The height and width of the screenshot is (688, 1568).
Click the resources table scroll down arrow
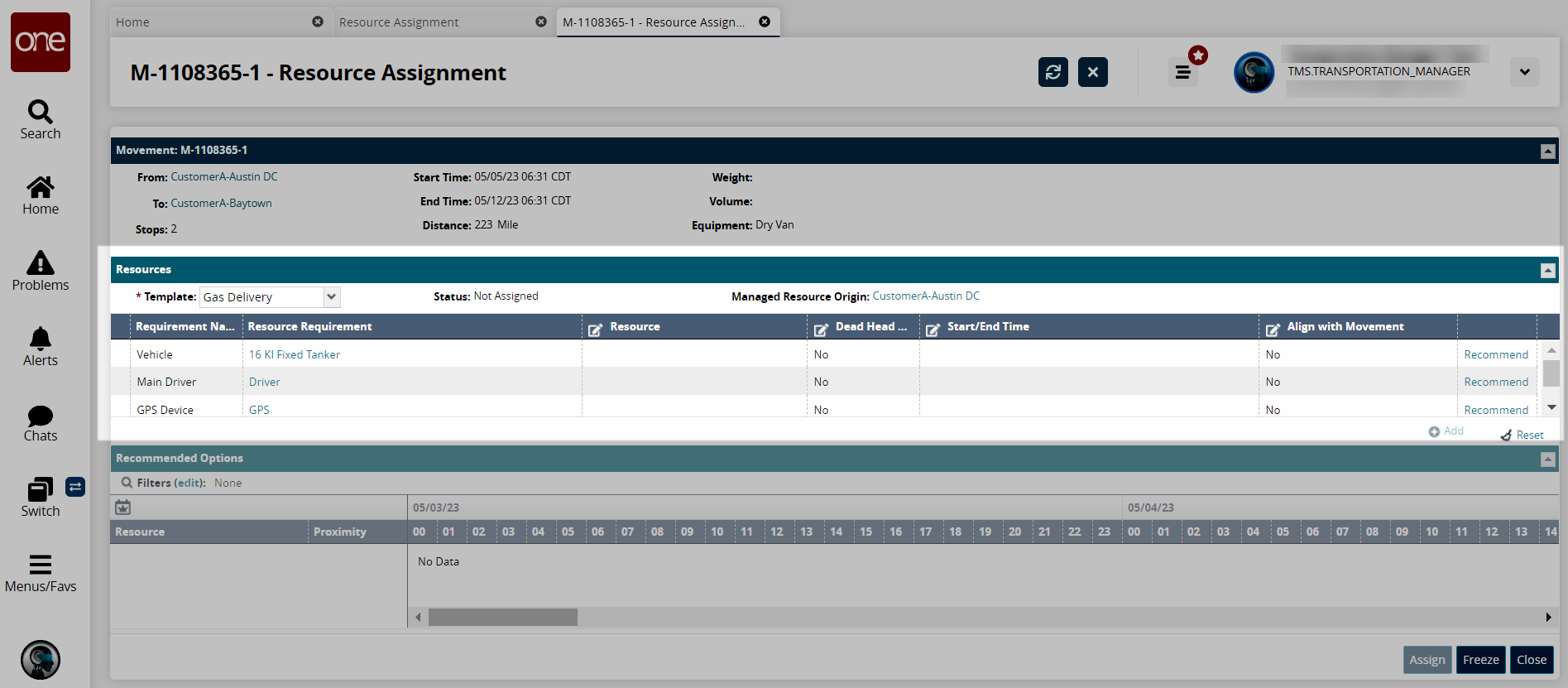pyautogui.click(x=1551, y=407)
